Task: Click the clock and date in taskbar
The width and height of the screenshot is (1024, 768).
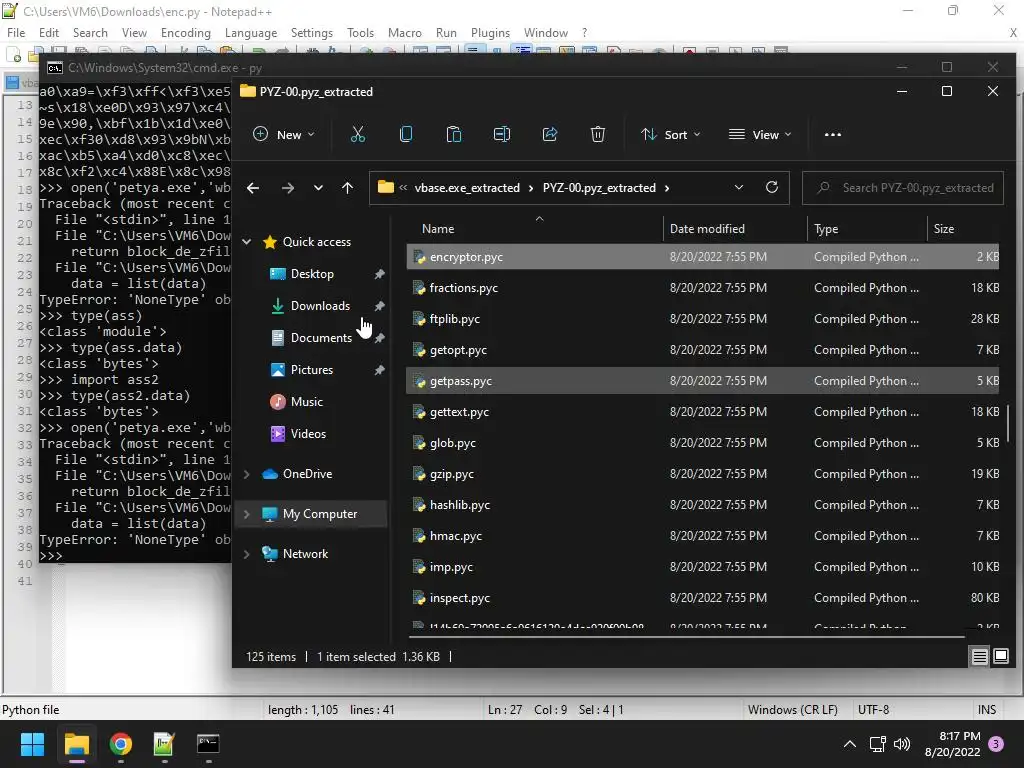Action: (952, 744)
